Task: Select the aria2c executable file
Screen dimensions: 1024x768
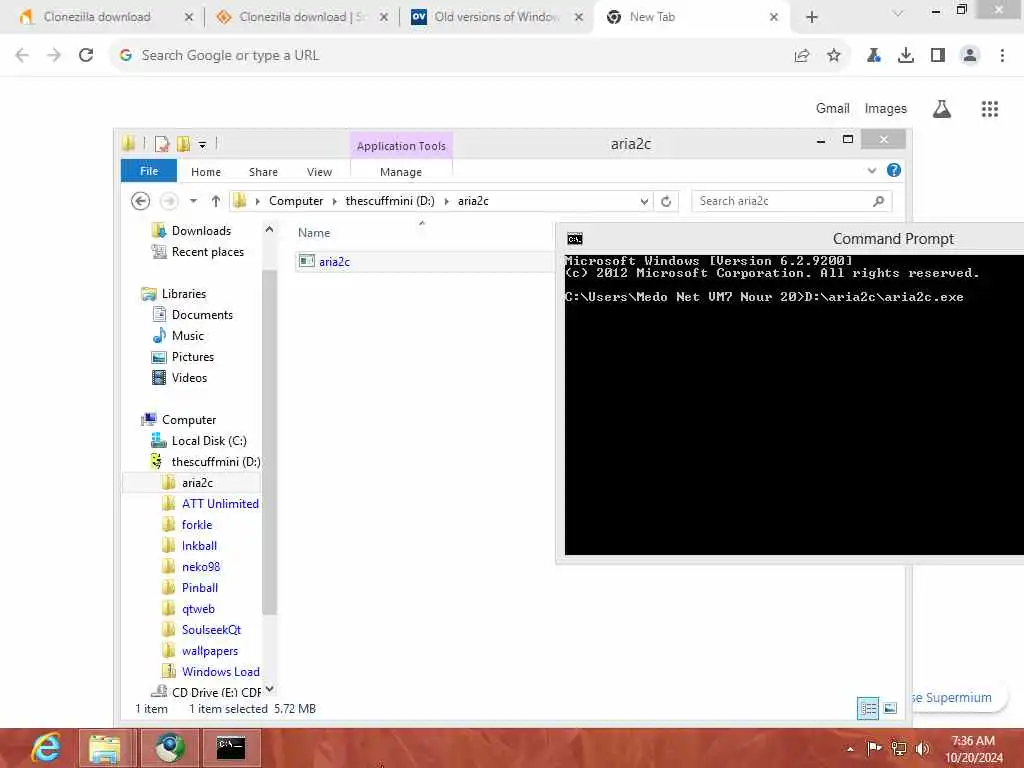Action: pyautogui.click(x=334, y=261)
